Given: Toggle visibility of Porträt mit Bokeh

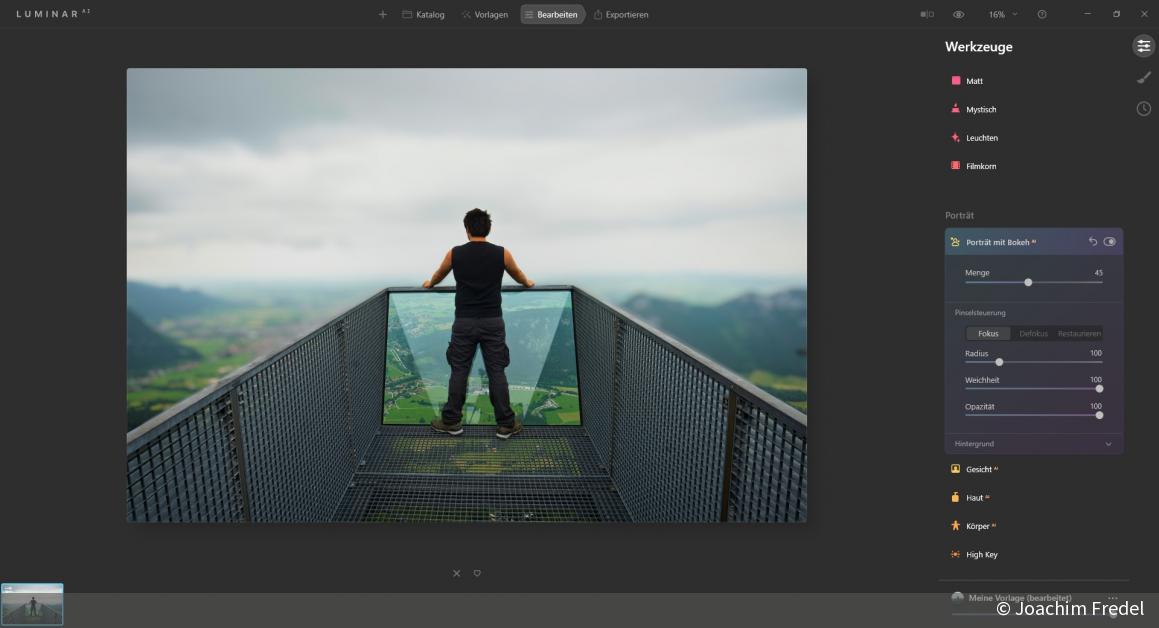Looking at the screenshot, I should click(1109, 242).
